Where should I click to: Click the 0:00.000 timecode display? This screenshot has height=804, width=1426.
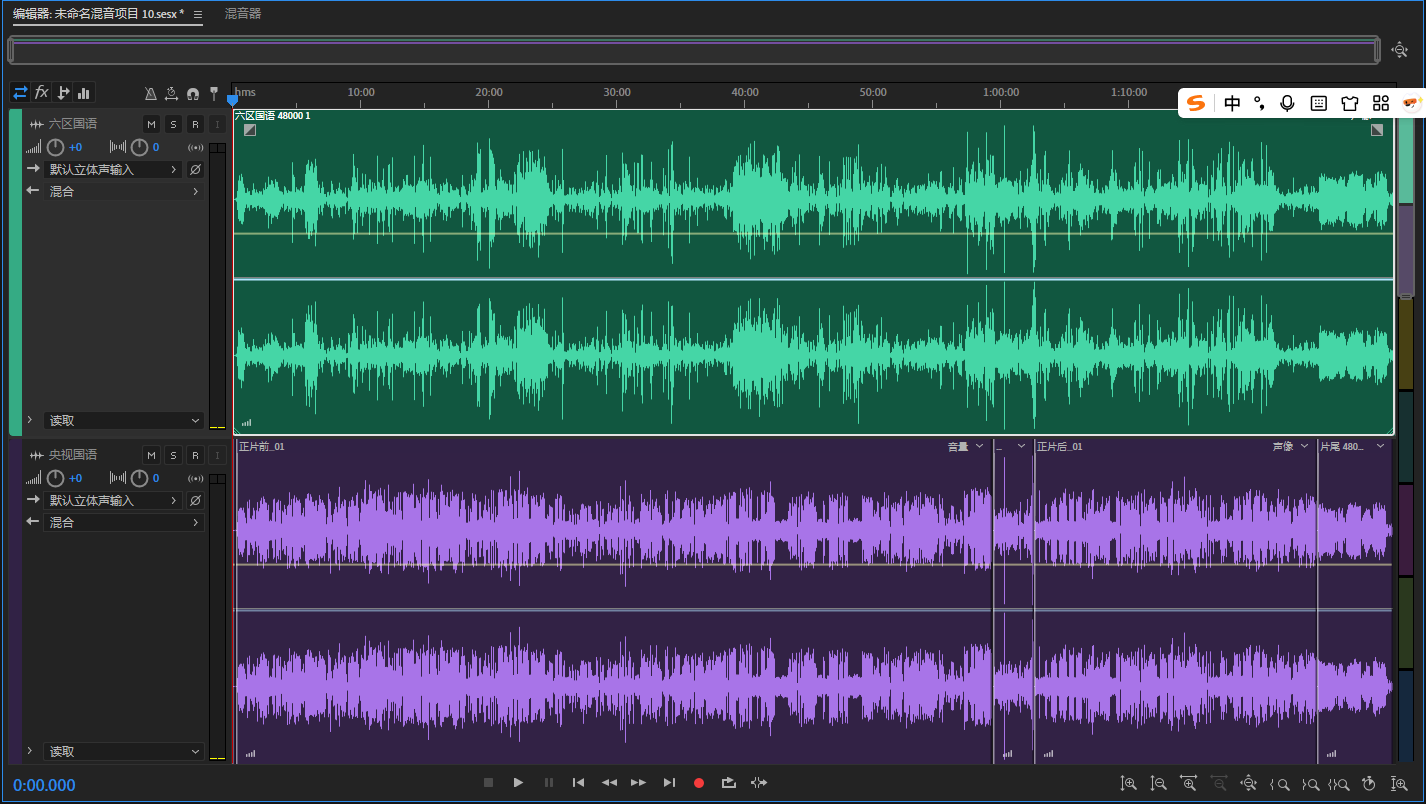click(x=44, y=785)
